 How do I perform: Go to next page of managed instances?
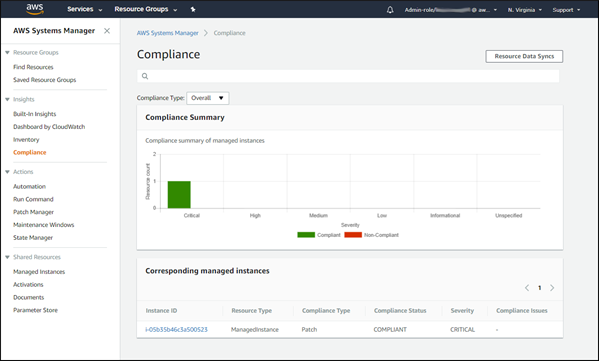point(552,288)
